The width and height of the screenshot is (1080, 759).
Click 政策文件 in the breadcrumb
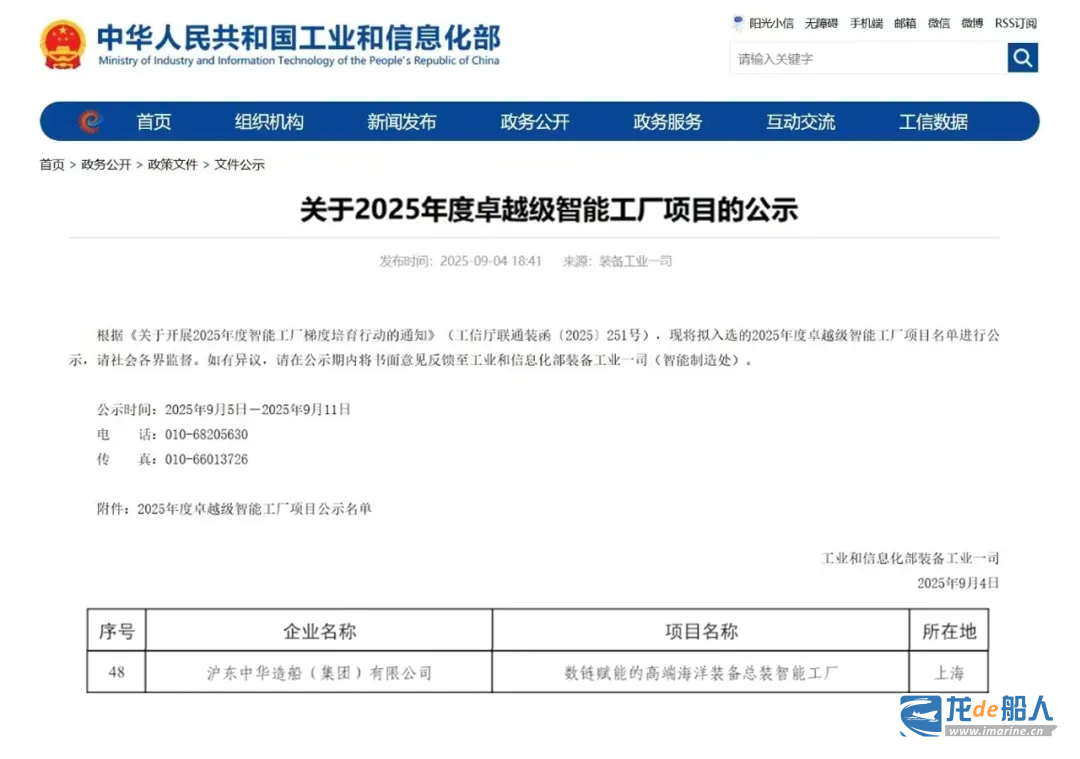point(173,165)
